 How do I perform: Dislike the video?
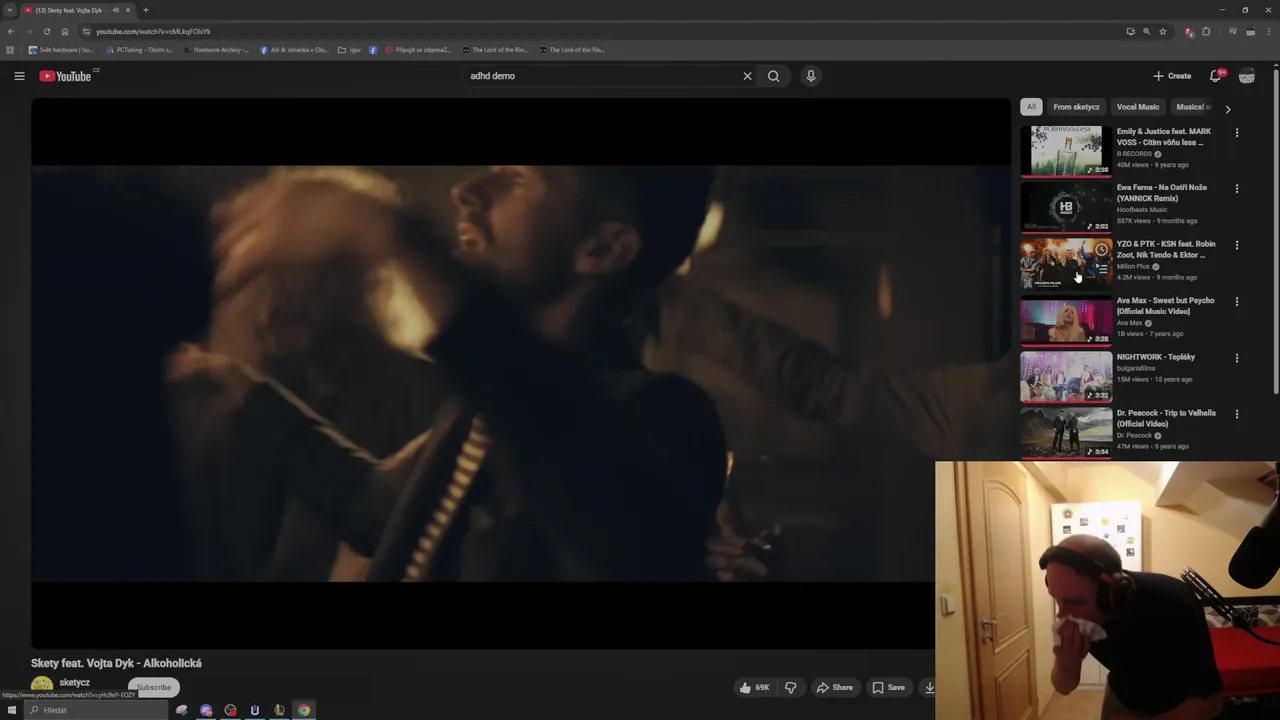(791, 687)
